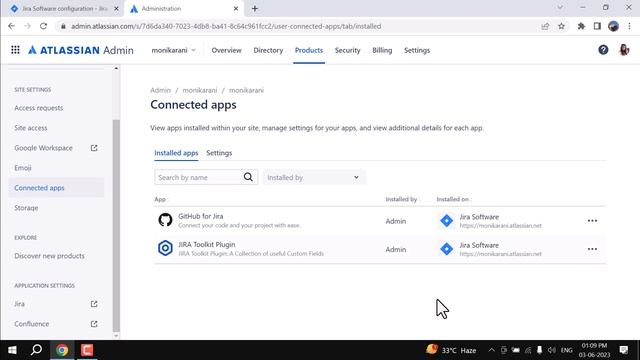Screen dimensions: 640x360
Task: Switch to Installed apps tab
Action: [x=176, y=153]
